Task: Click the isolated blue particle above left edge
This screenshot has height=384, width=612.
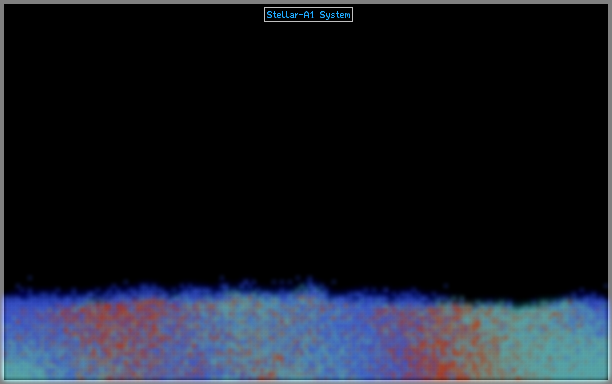Action: [30, 278]
